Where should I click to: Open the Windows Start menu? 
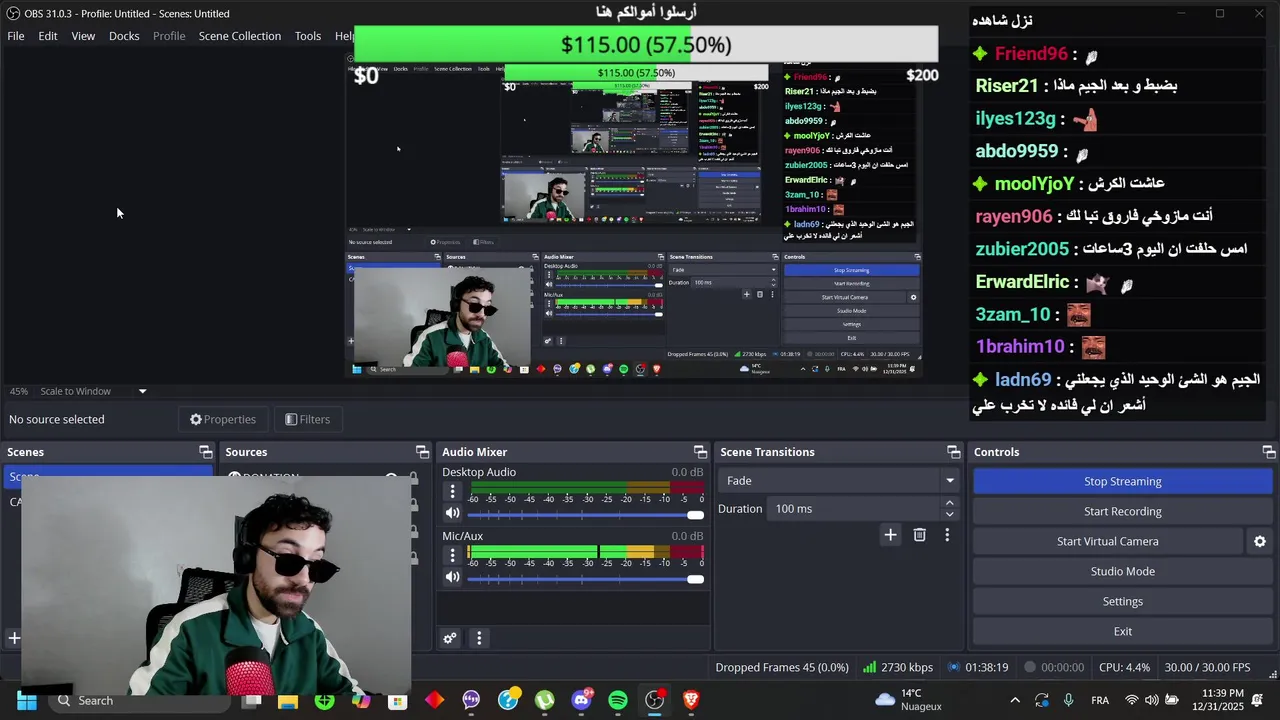pos(27,700)
